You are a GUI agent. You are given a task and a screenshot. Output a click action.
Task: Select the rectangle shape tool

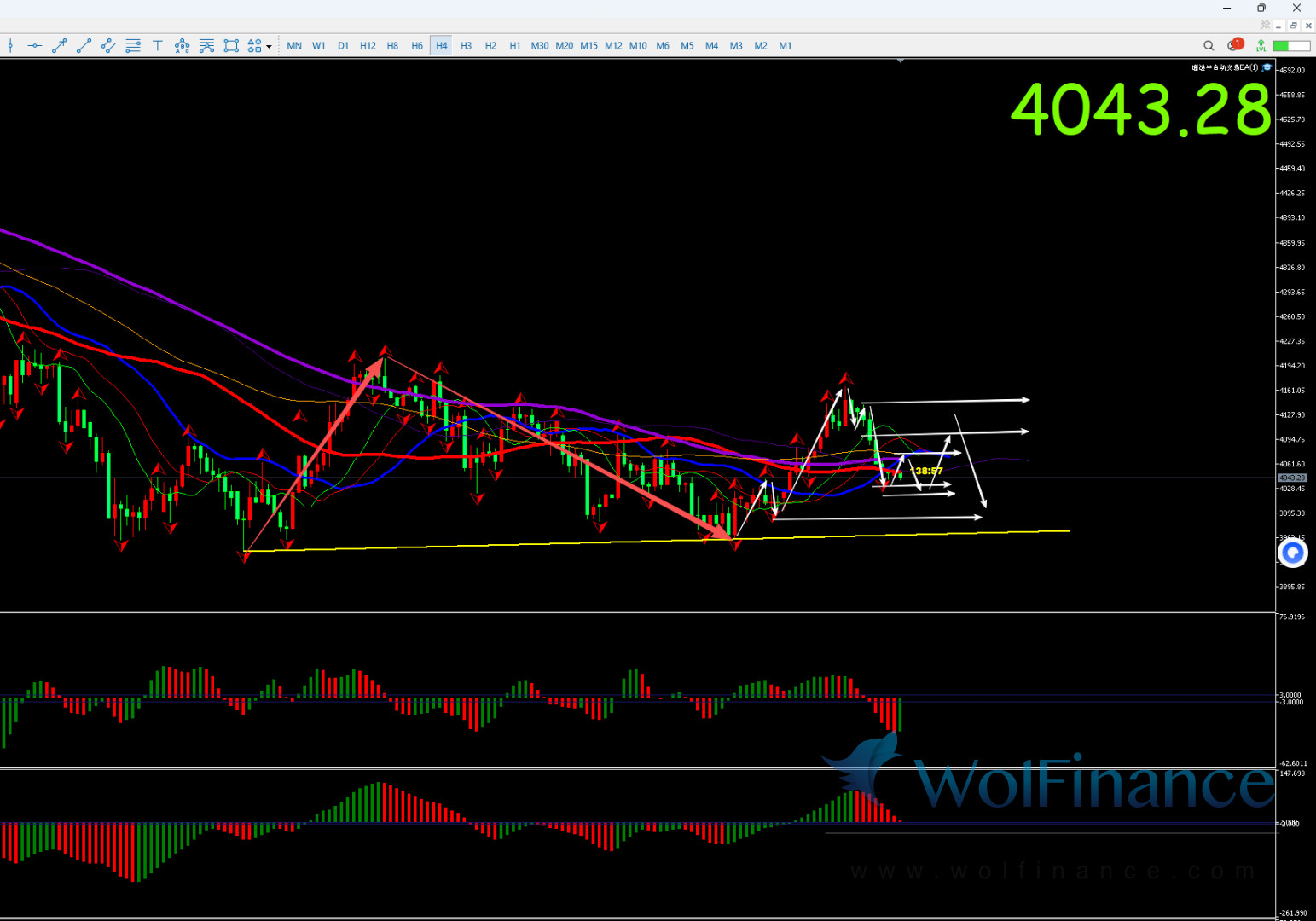coord(231,46)
